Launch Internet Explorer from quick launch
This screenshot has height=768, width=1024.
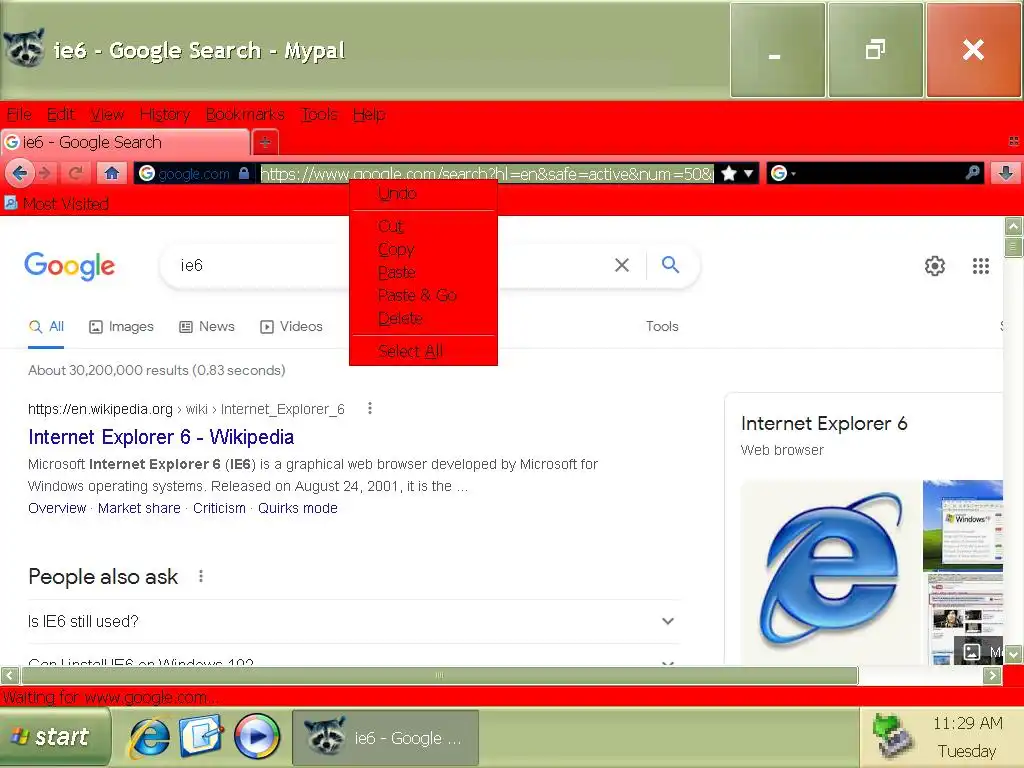tap(150, 737)
